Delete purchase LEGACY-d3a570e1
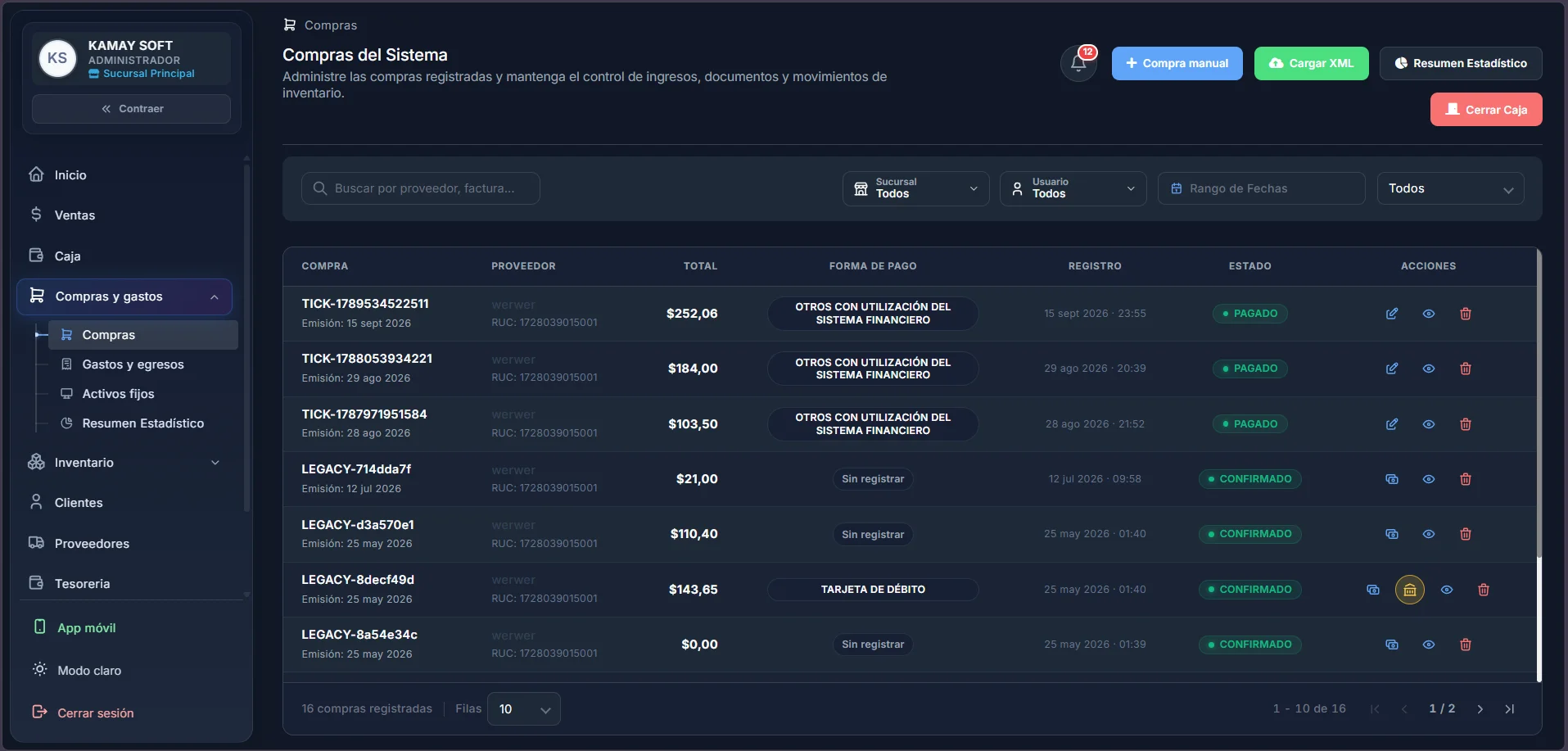The height and width of the screenshot is (751, 1568). (1465, 534)
